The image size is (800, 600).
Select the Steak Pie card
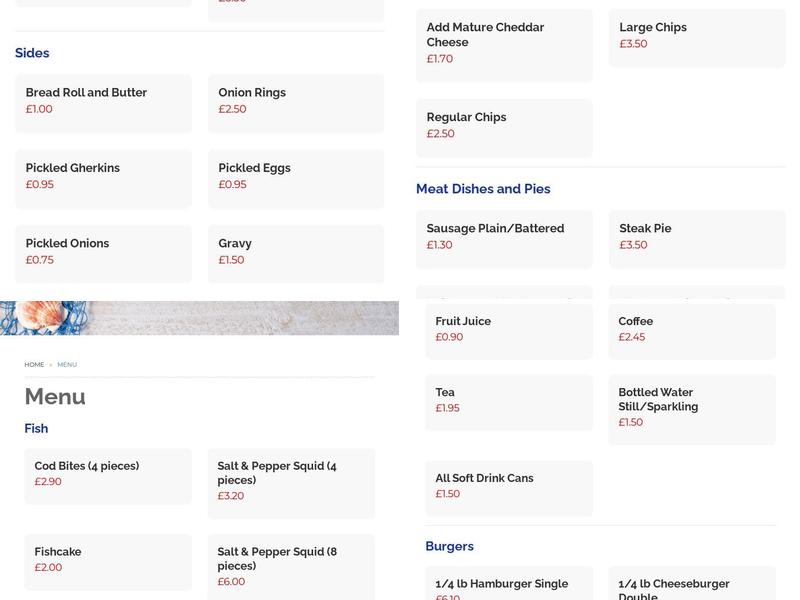click(694, 240)
